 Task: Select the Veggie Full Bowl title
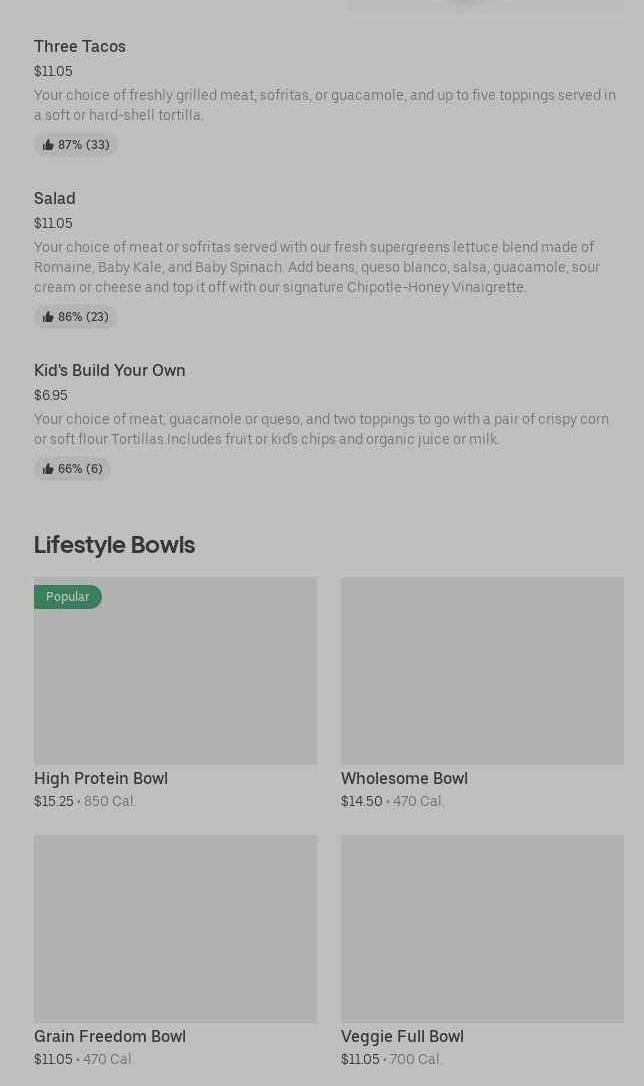tap(402, 1036)
